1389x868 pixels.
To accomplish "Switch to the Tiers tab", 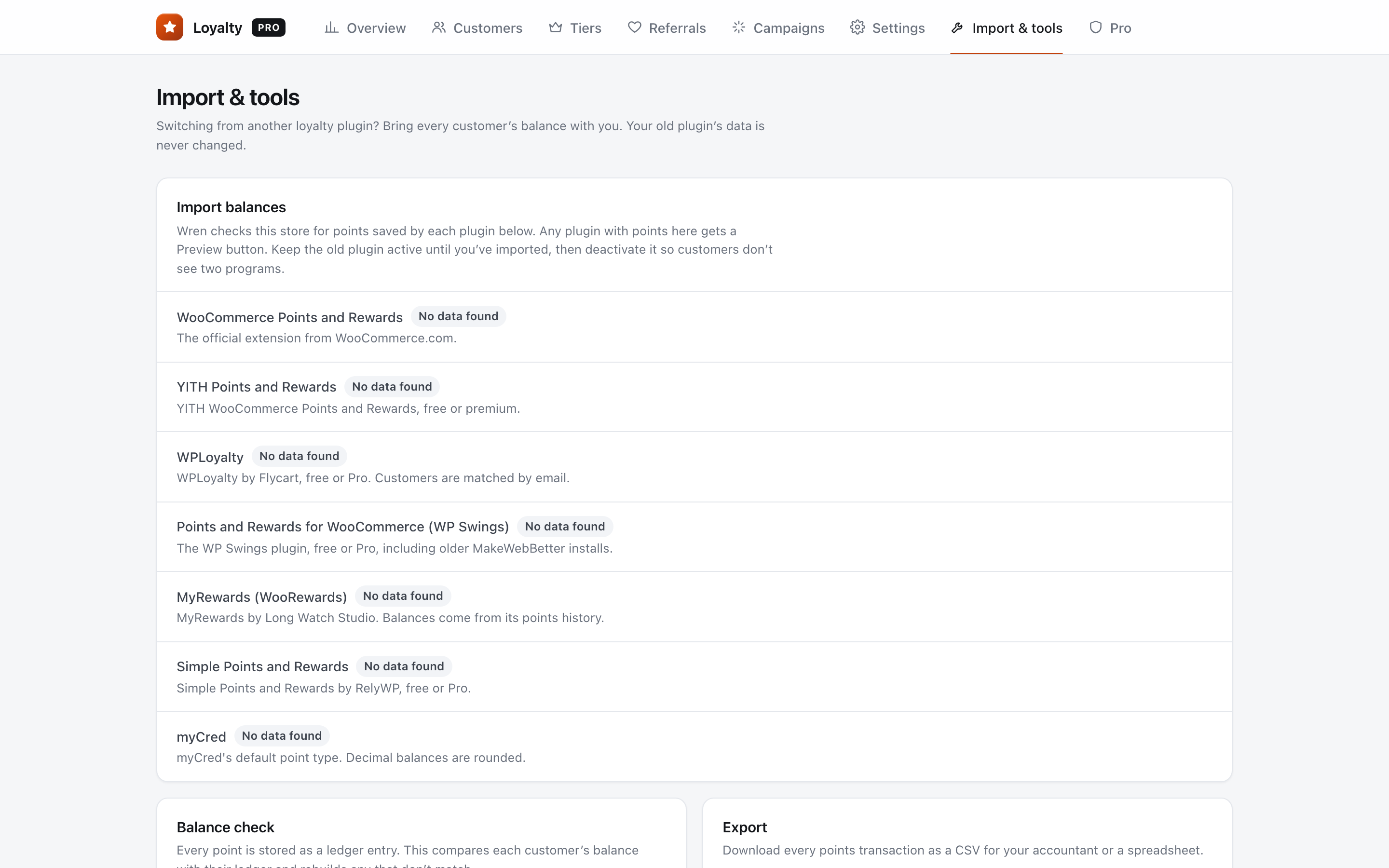I will click(575, 27).
